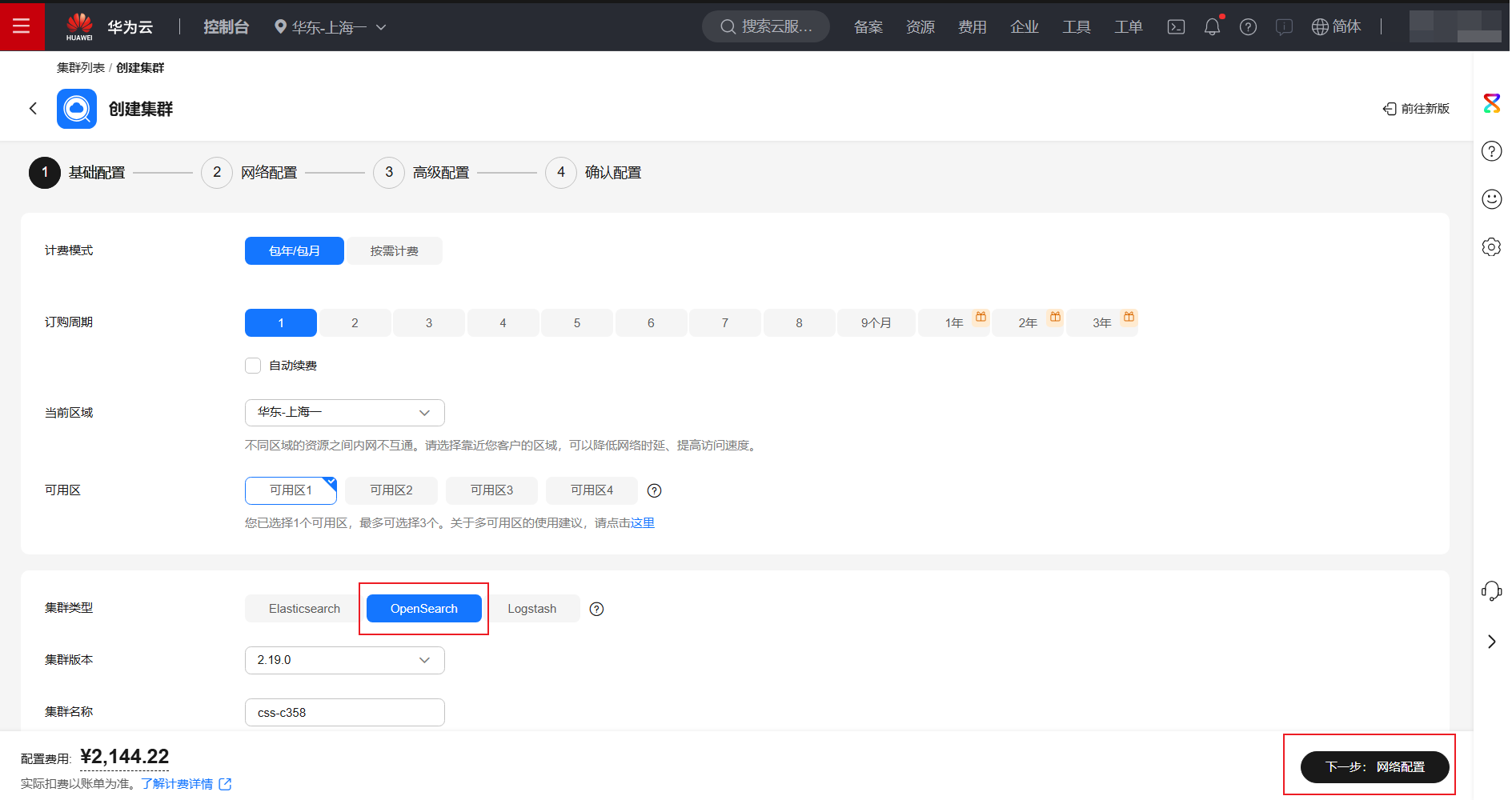Click the cloud search service icon
This screenshot has height=800, width=1512.
(77, 109)
